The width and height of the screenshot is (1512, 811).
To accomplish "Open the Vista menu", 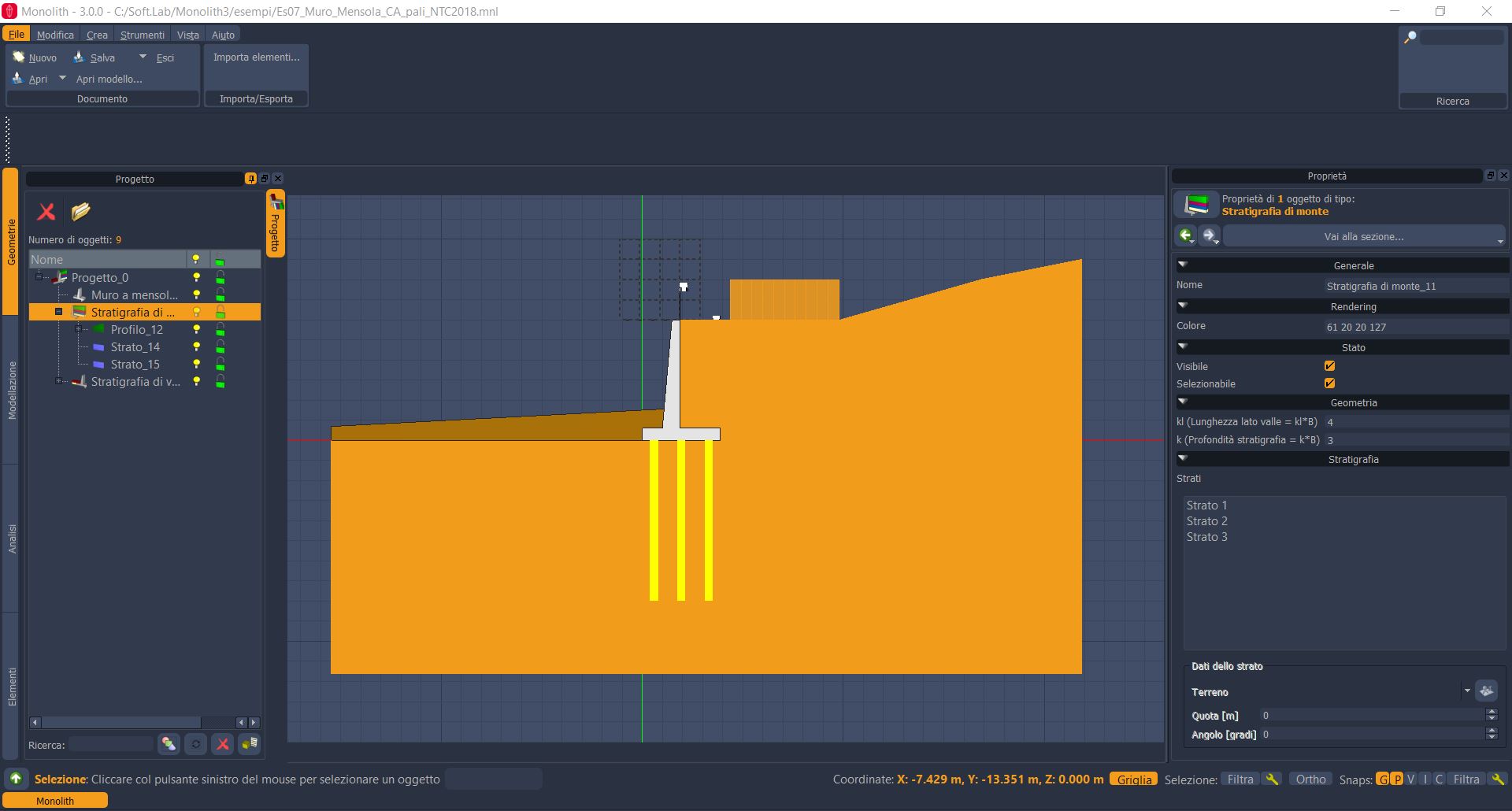I will tap(187, 35).
